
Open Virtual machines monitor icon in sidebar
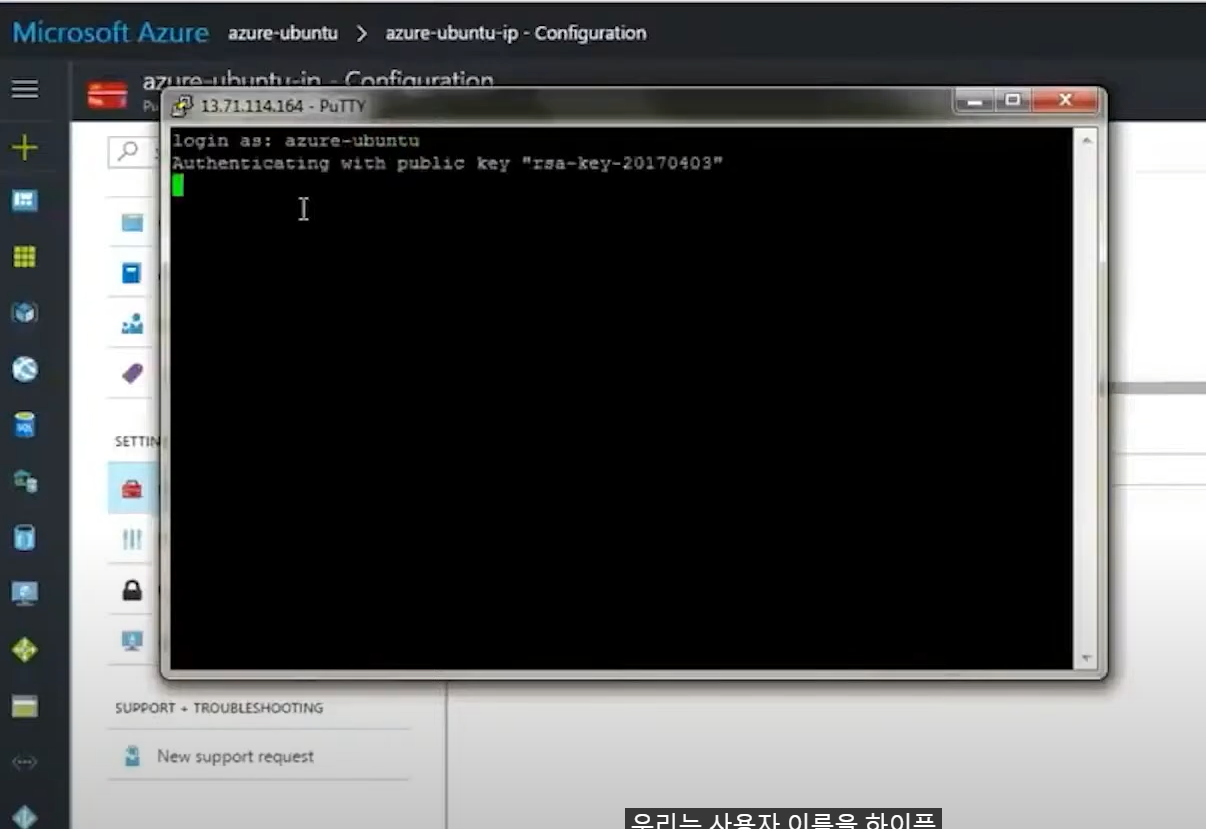tap(25, 594)
